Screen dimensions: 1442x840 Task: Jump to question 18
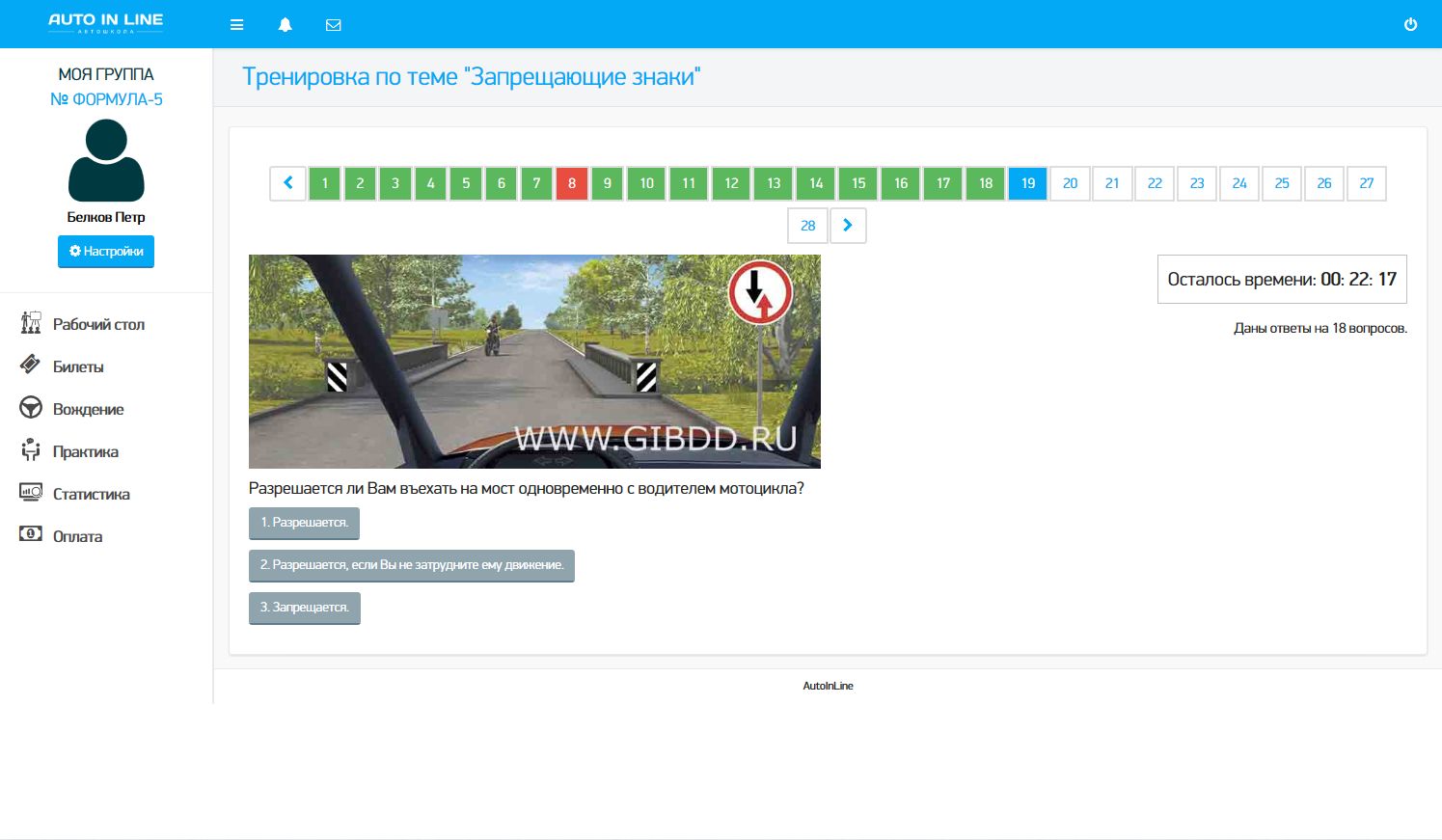pos(986,183)
